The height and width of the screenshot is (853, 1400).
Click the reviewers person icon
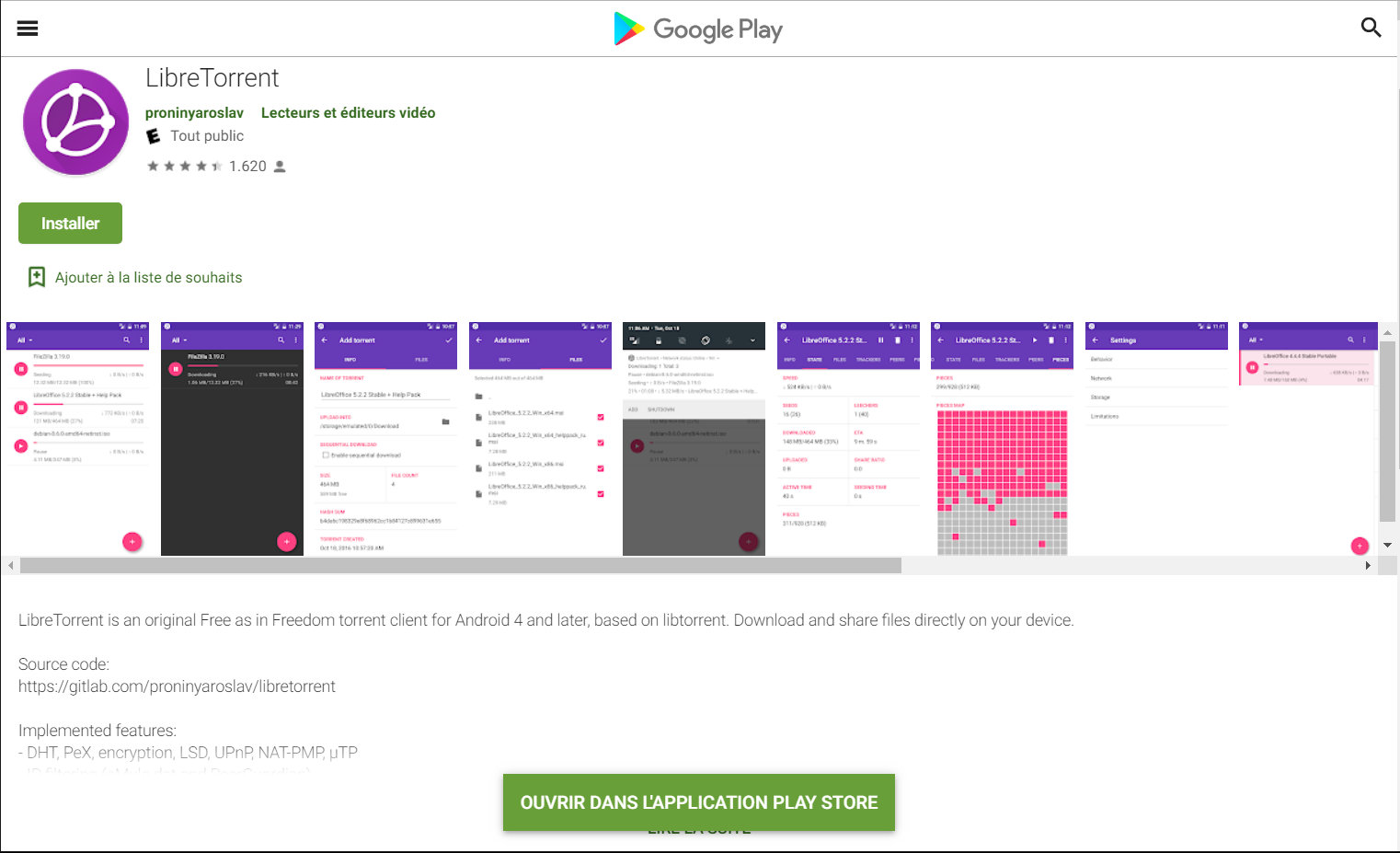(280, 167)
